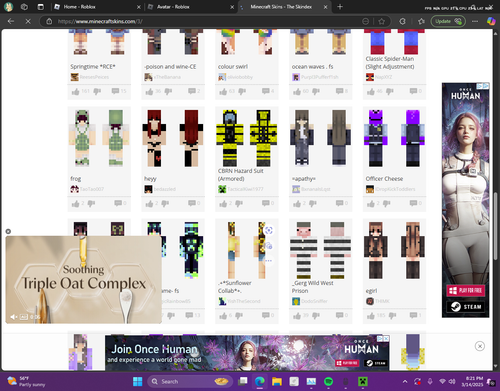Click the Update button in toolbar

(x=448, y=21)
